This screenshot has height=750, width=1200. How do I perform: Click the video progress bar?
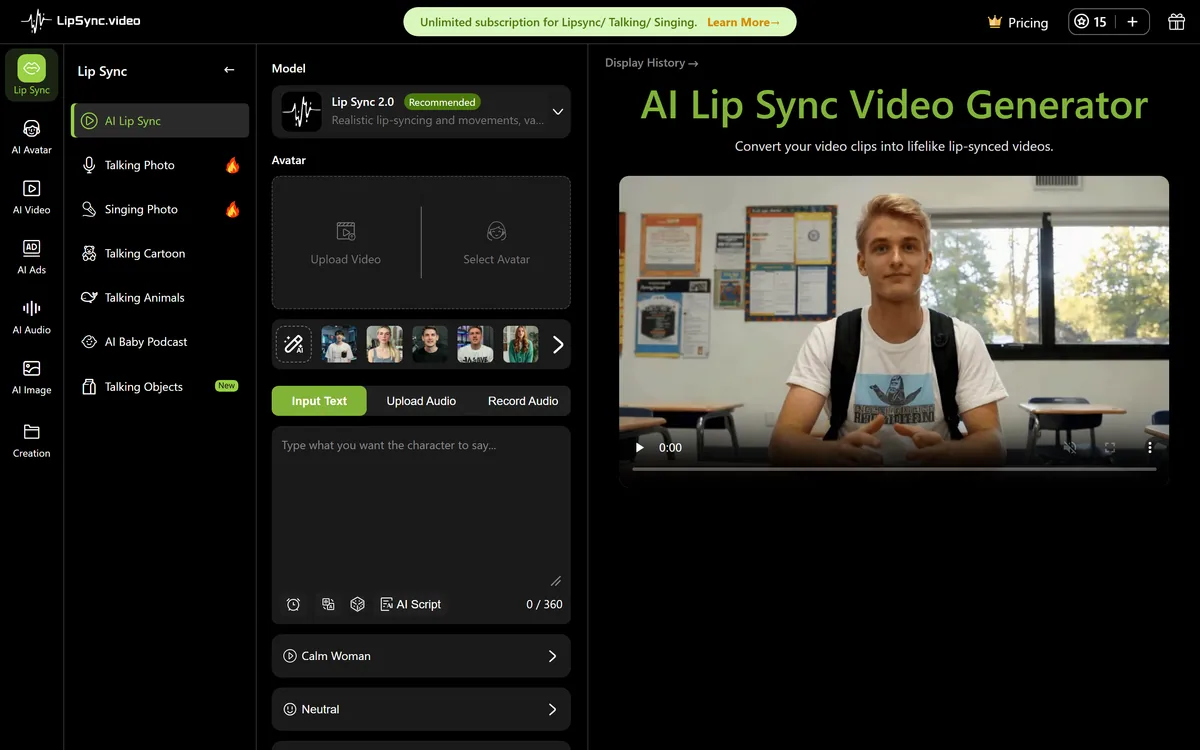(x=894, y=468)
